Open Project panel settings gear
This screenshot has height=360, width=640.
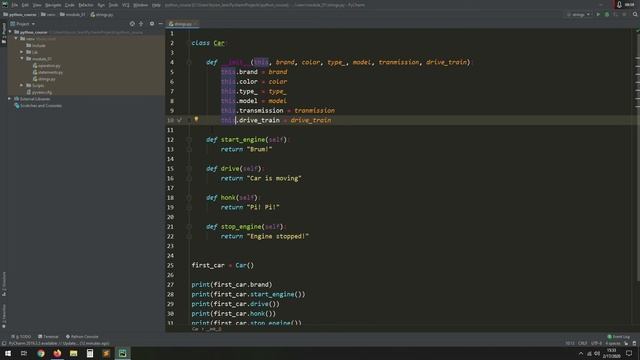coord(152,24)
